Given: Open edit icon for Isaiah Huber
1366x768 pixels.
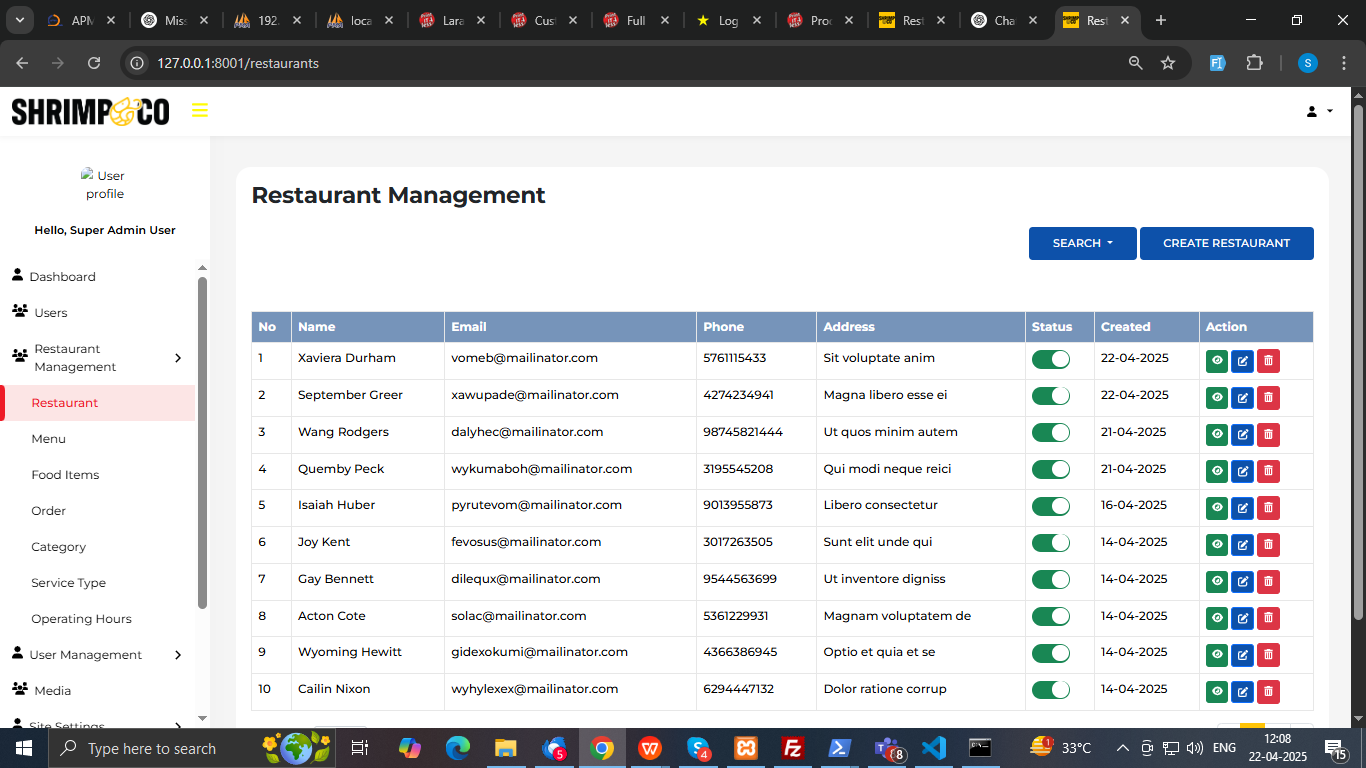Looking at the screenshot, I should point(1242,508).
